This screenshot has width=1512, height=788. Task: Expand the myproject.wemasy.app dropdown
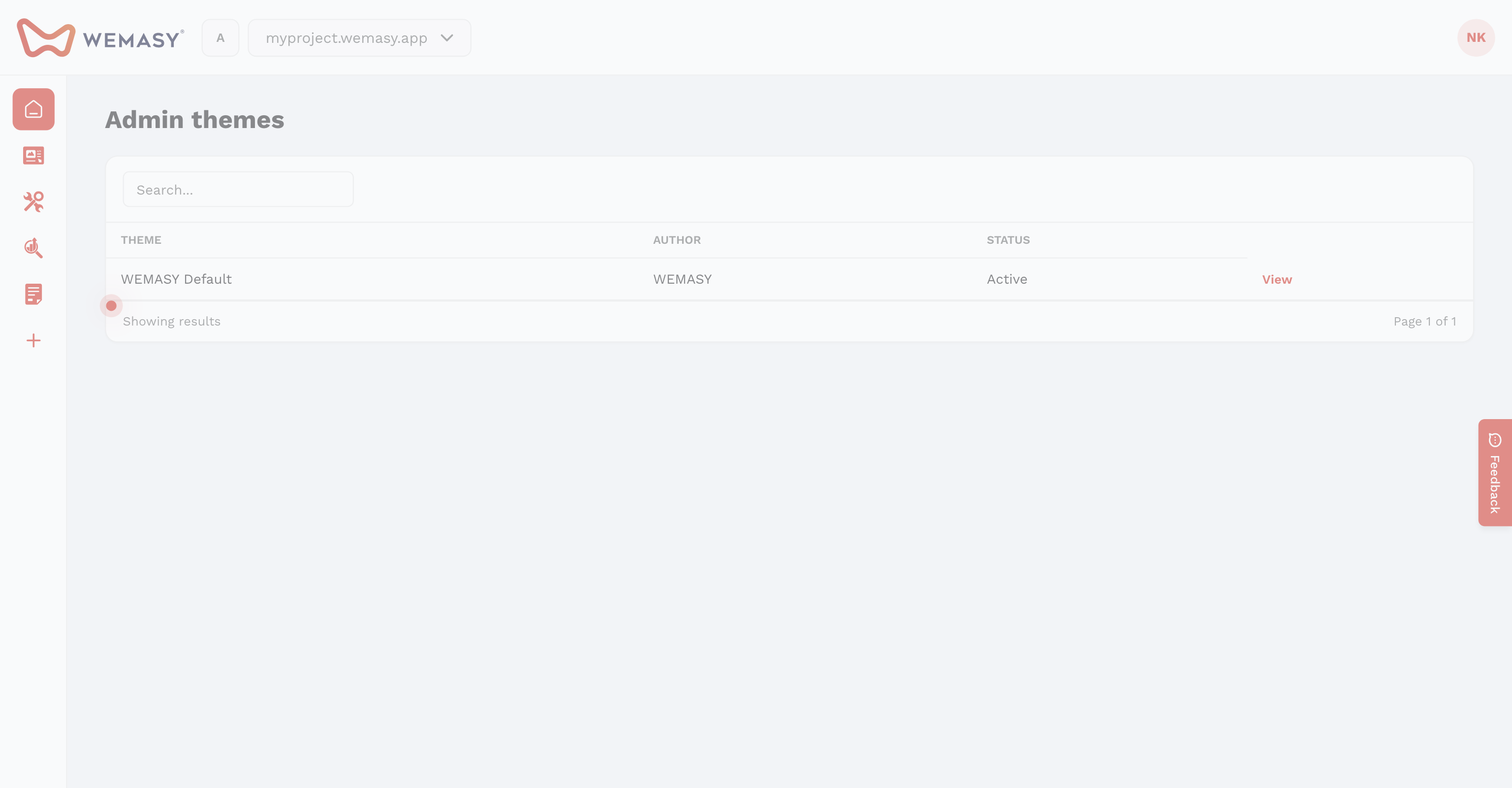click(359, 37)
